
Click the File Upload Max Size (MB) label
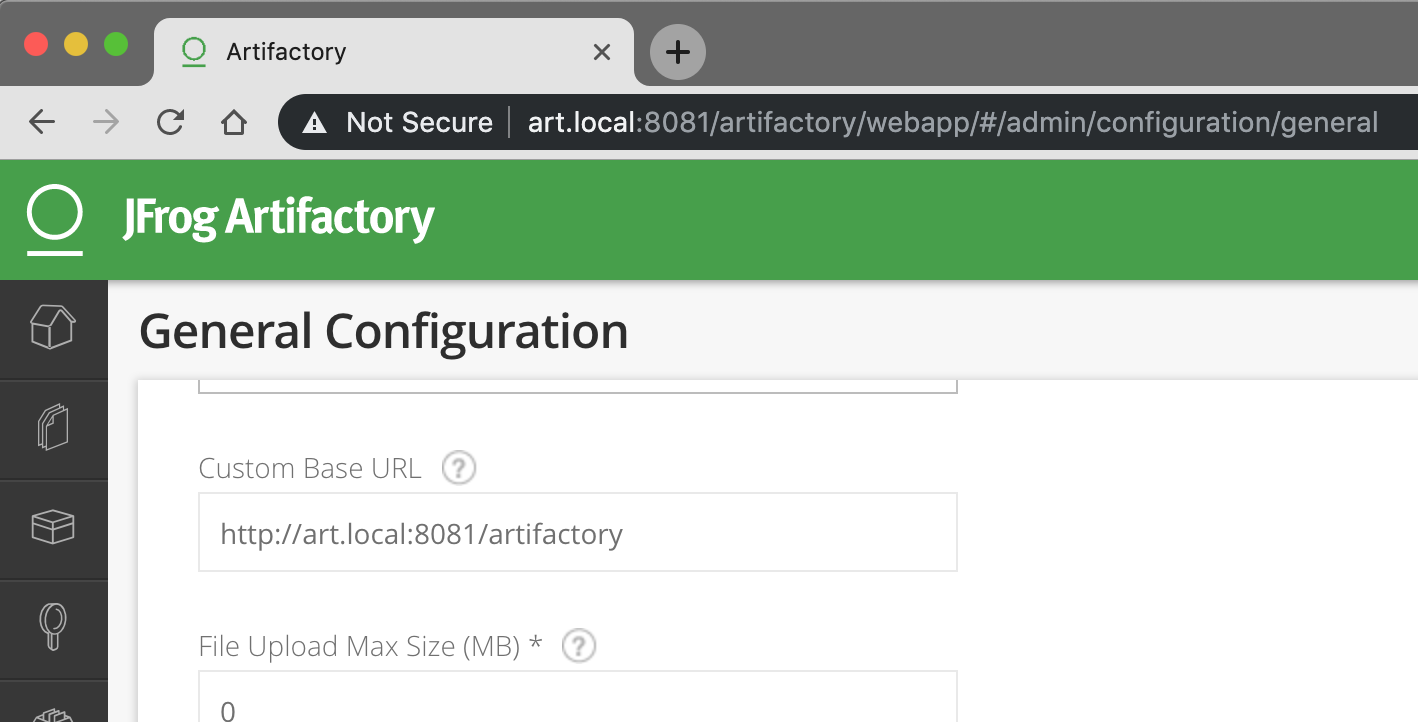pos(370,647)
